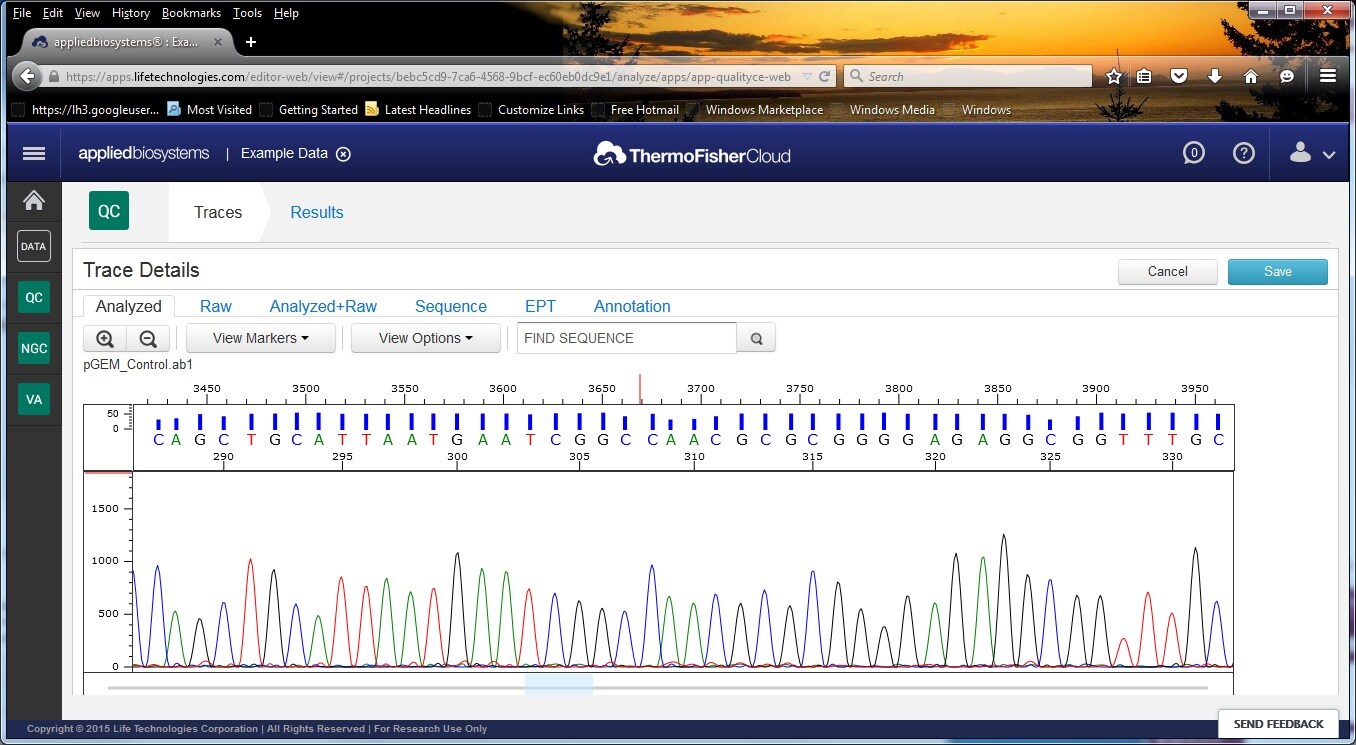The height and width of the screenshot is (745, 1356).
Task: Click the FIND SEQUENCE input field
Action: click(627, 338)
